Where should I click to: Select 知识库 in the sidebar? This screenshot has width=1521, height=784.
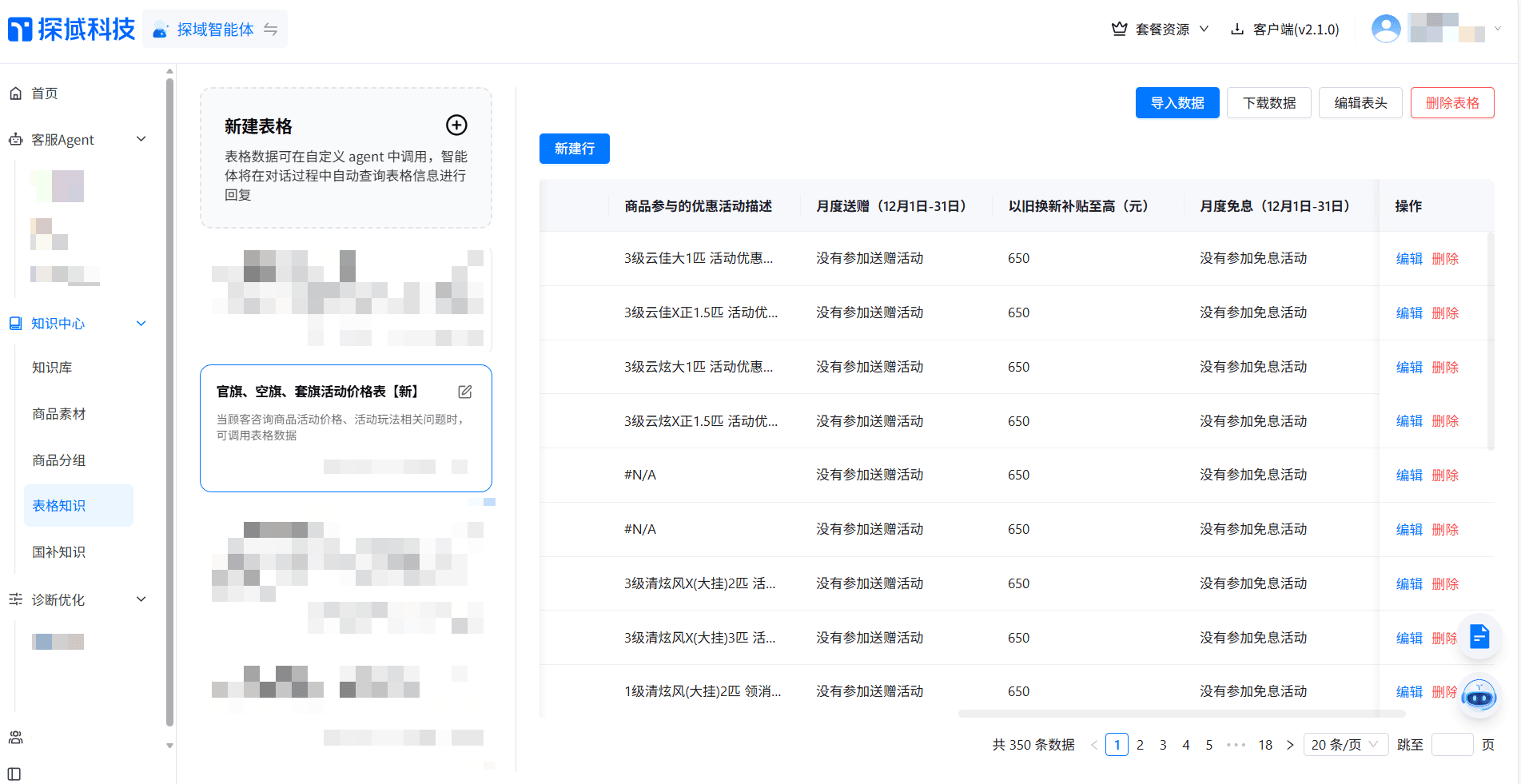tap(51, 368)
